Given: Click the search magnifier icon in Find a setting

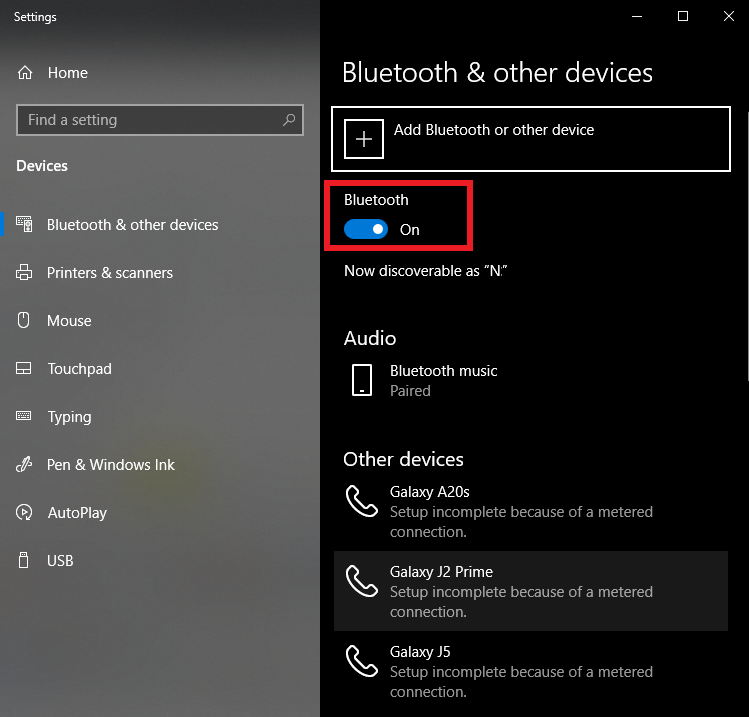Looking at the screenshot, I should [x=289, y=119].
